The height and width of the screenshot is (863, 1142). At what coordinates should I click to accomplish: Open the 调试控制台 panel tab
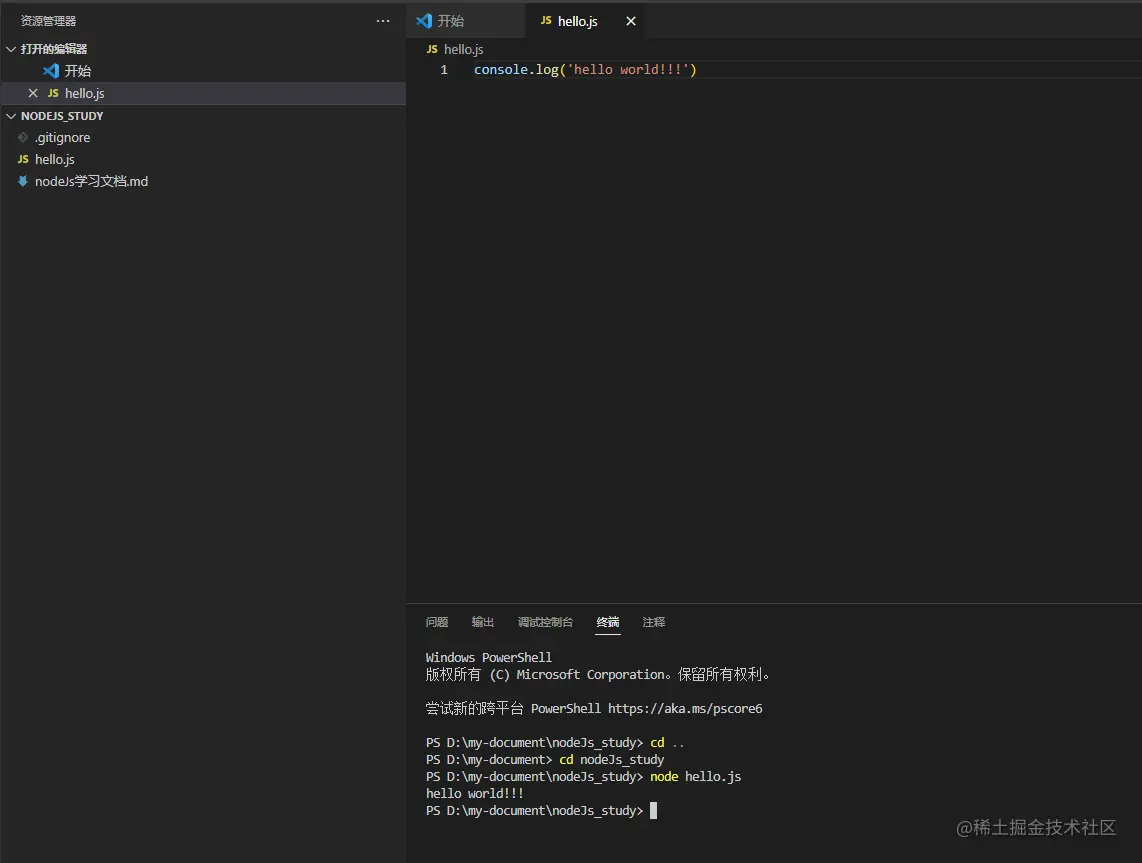coord(546,622)
